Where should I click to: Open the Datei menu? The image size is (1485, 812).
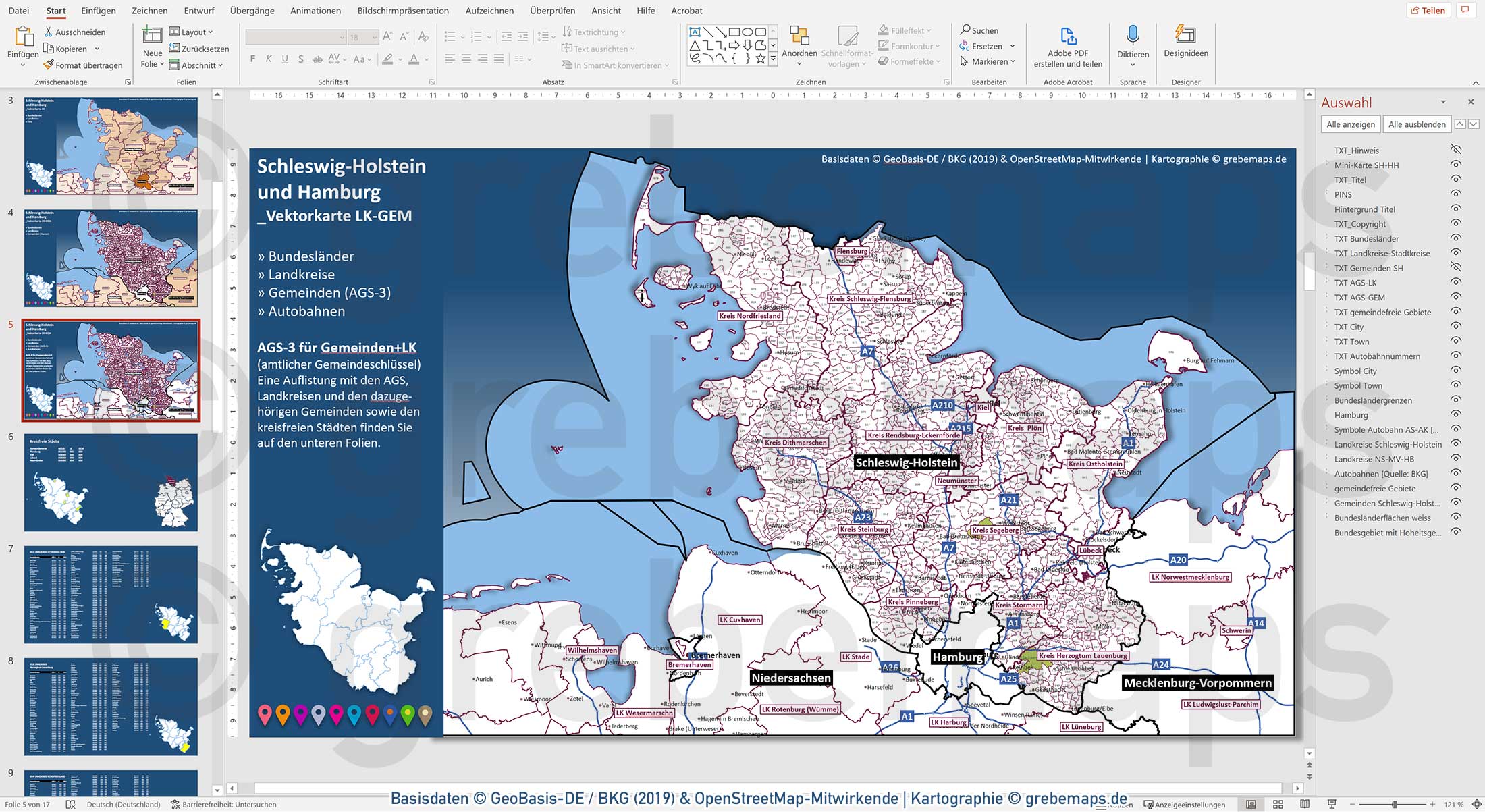(19, 11)
